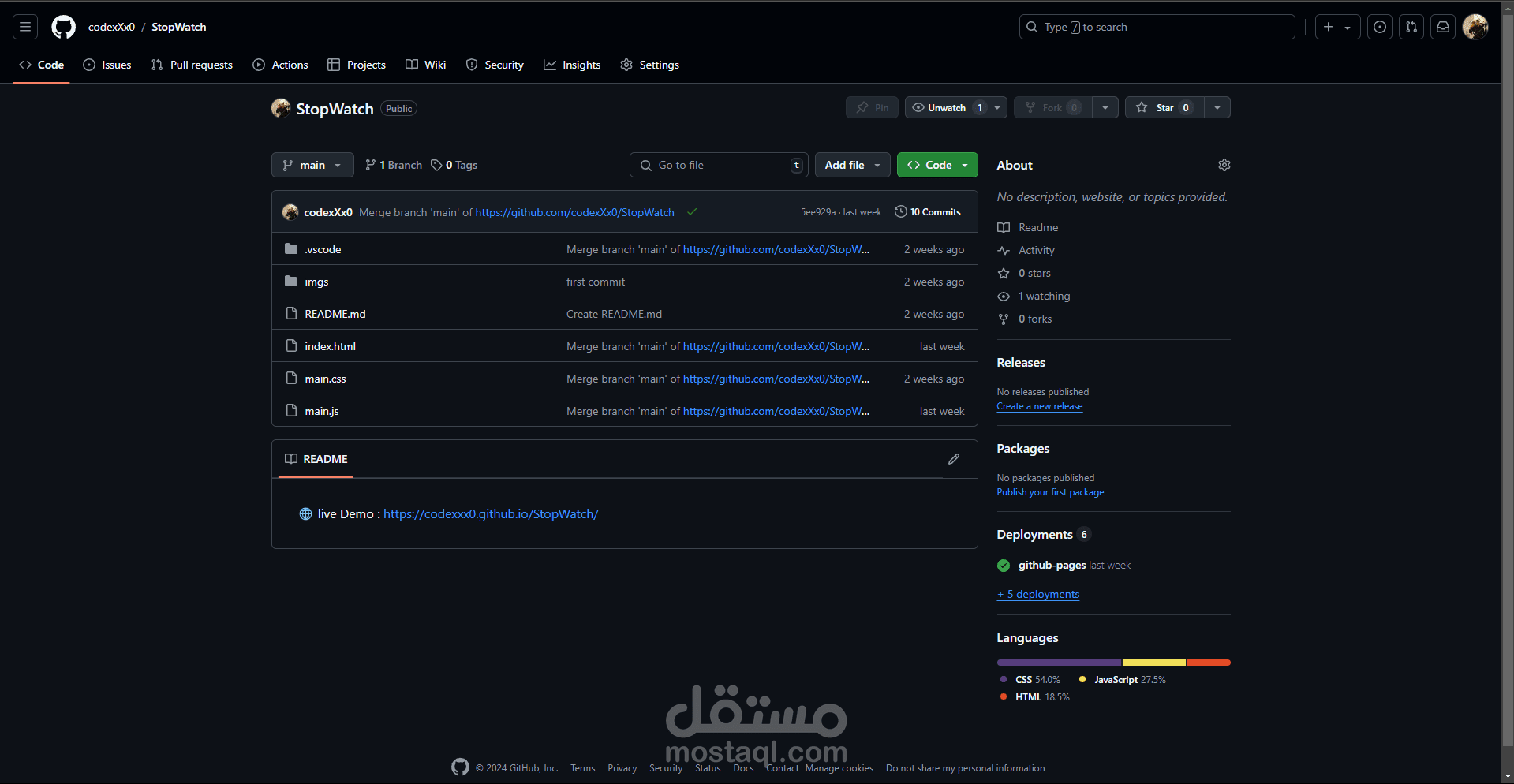Click the index.html file icon
1514x784 pixels.
[291, 345]
